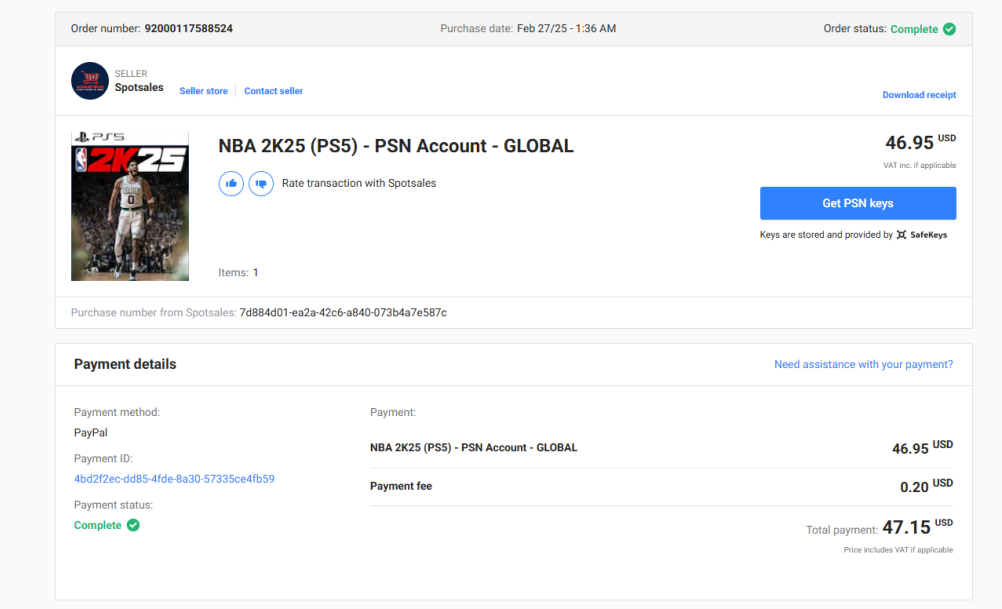Screen dimensions: 1002x609
Task: Click the Spotsales seller avatar
Action: click(x=89, y=81)
